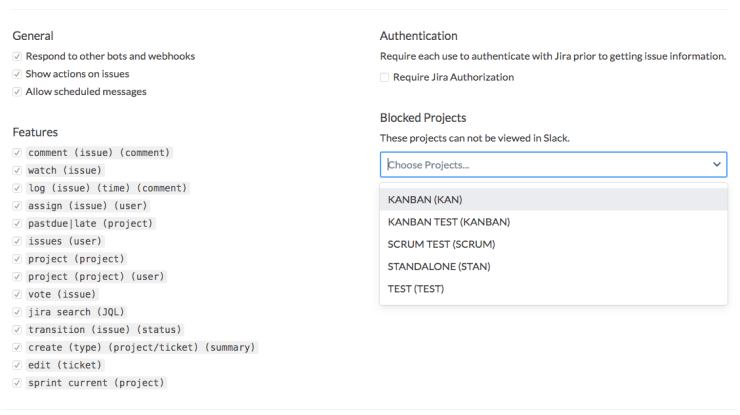Screen dimensions: 740x415
Task: Select STANDALONE (STAN) project option
Action: (439, 266)
